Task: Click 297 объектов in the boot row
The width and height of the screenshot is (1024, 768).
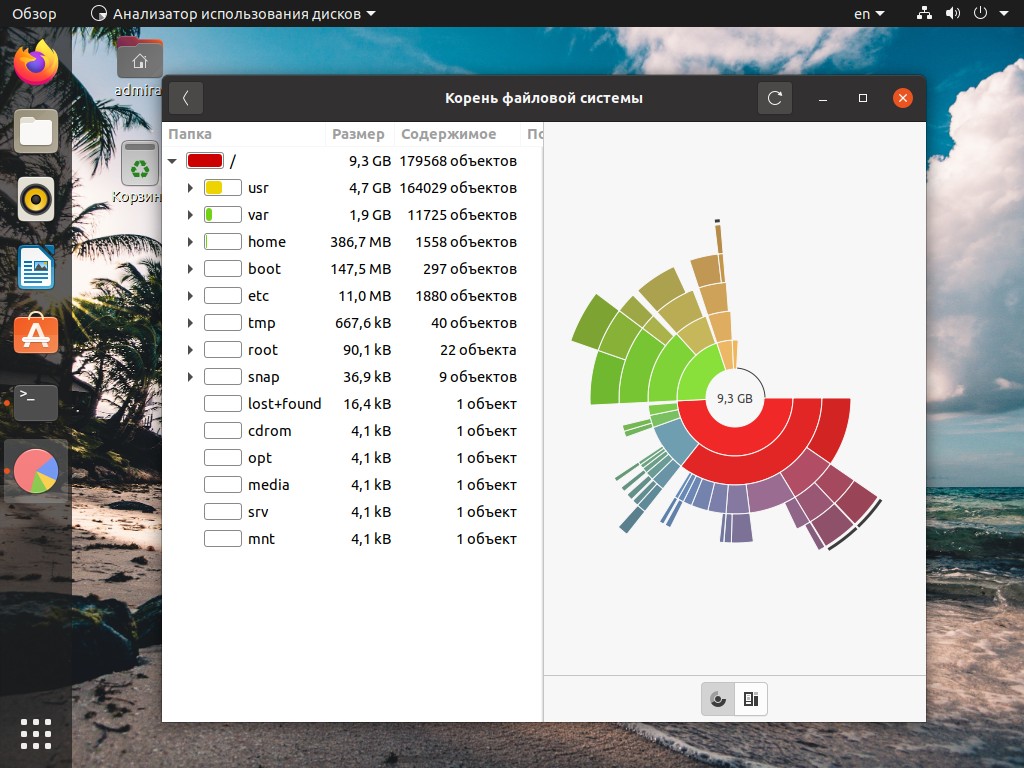Action: (x=470, y=269)
